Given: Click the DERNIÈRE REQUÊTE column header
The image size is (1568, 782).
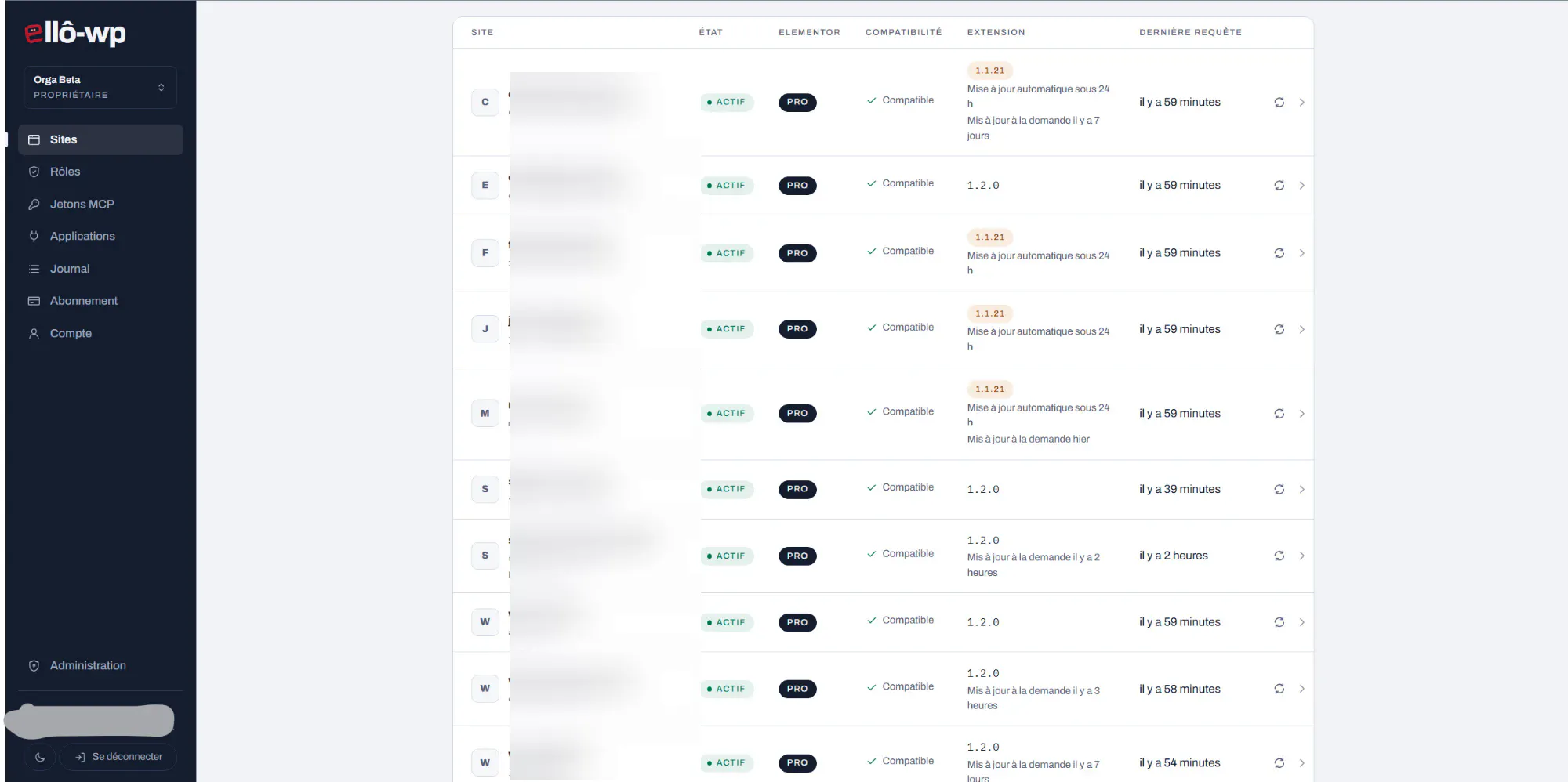Looking at the screenshot, I should (x=1190, y=32).
